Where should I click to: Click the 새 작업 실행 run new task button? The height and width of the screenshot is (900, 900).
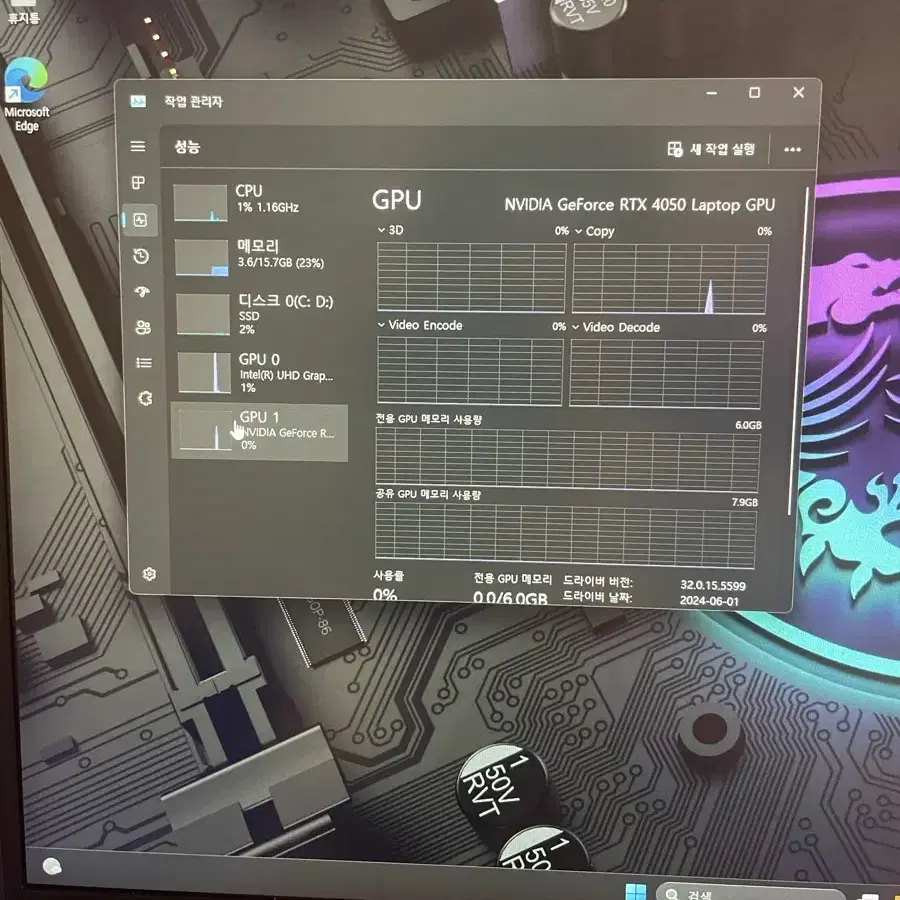pyautogui.click(x=711, y=149)
